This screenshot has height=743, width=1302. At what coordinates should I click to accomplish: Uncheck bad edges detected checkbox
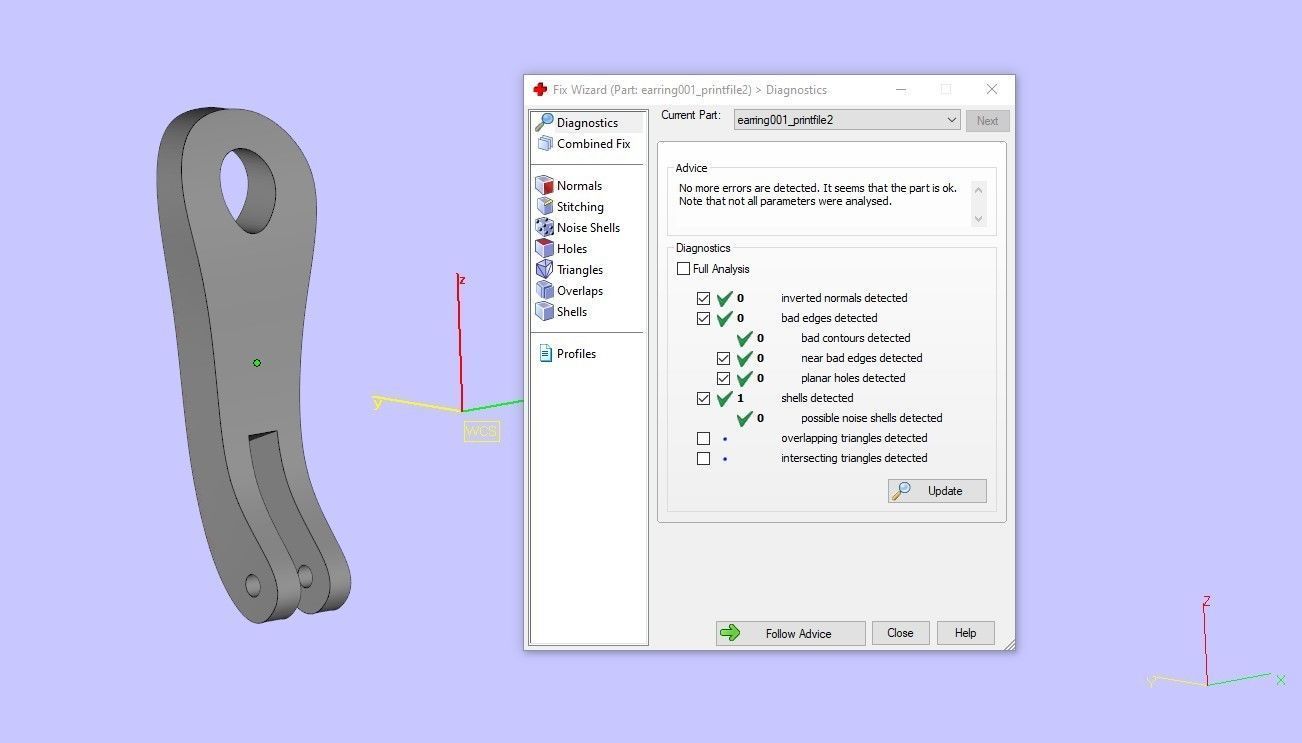tap(703, 318)
